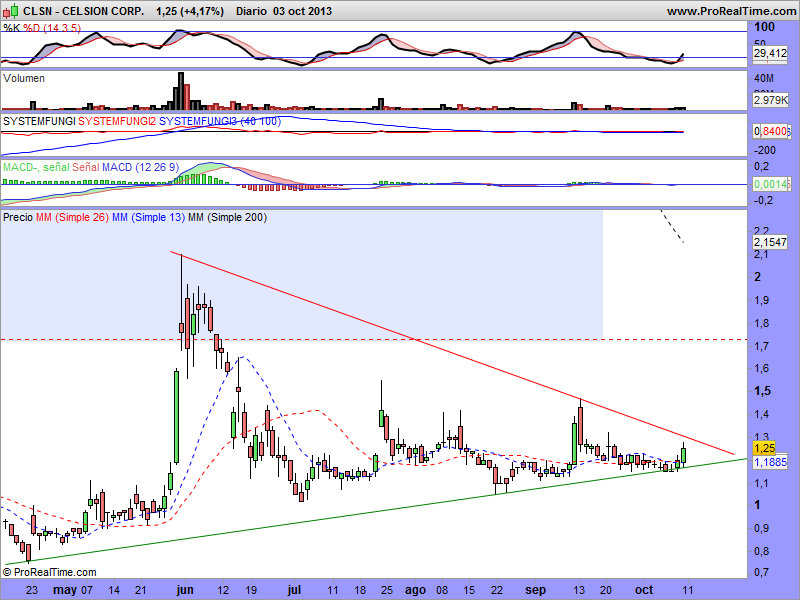The height and width of the screenshot is (600, 800).
Task: Click the date 03 oct 2013
Action: coord(303,11)
